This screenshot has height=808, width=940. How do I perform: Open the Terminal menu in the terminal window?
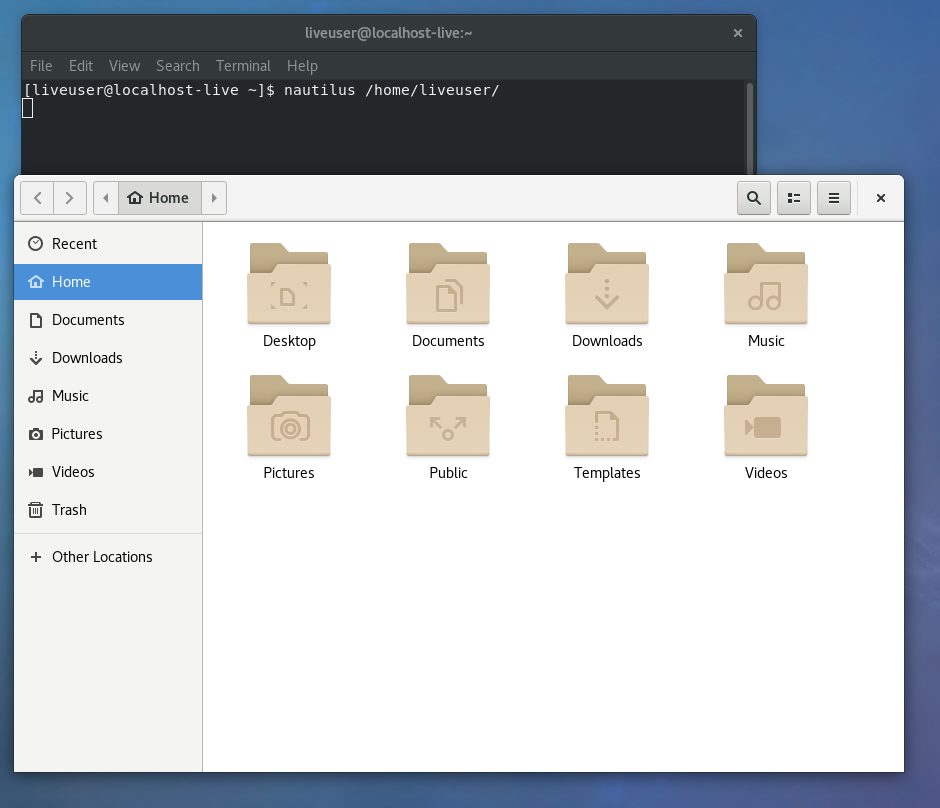pos(243,66)
